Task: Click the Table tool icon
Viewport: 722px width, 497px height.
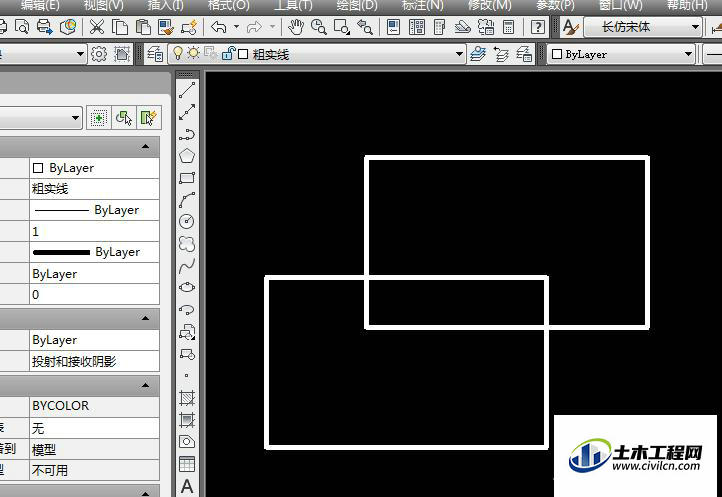Action: pyautogui.click(x=187, y=464)
